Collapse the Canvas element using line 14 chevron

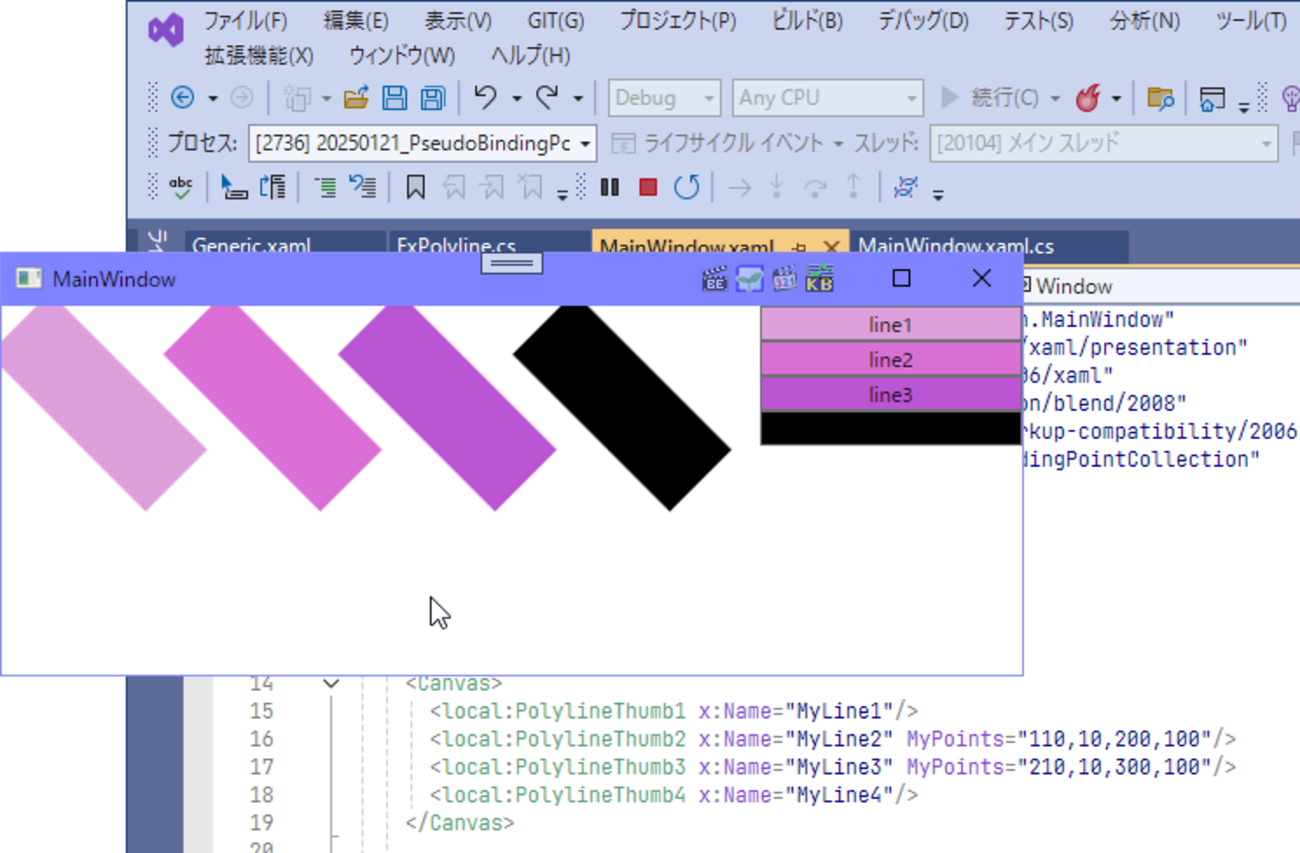pos(331,683)
